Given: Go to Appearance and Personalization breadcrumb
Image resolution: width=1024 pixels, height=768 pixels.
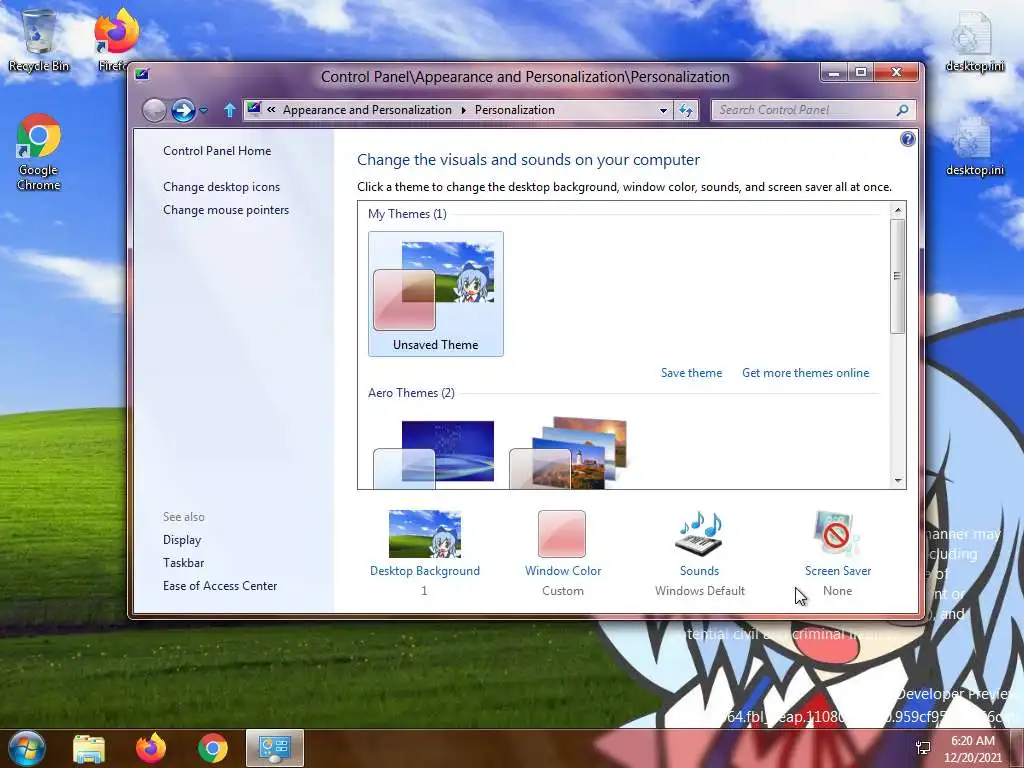Looking at the screenshot, I should pos(367,110).
